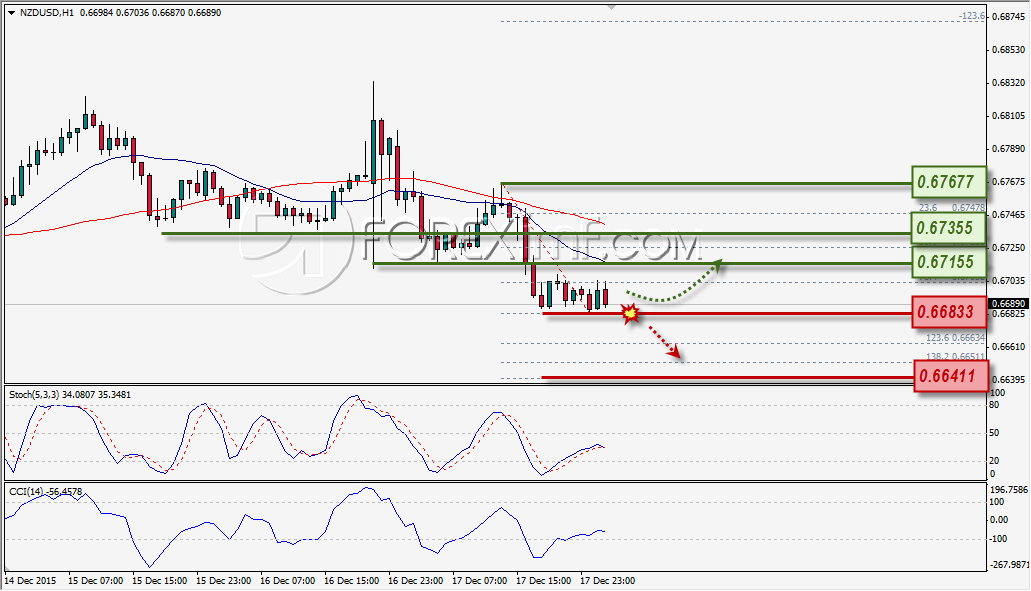
Task: Click the NZDUSD,H1 symbol title
Action: tap(46, 12)
